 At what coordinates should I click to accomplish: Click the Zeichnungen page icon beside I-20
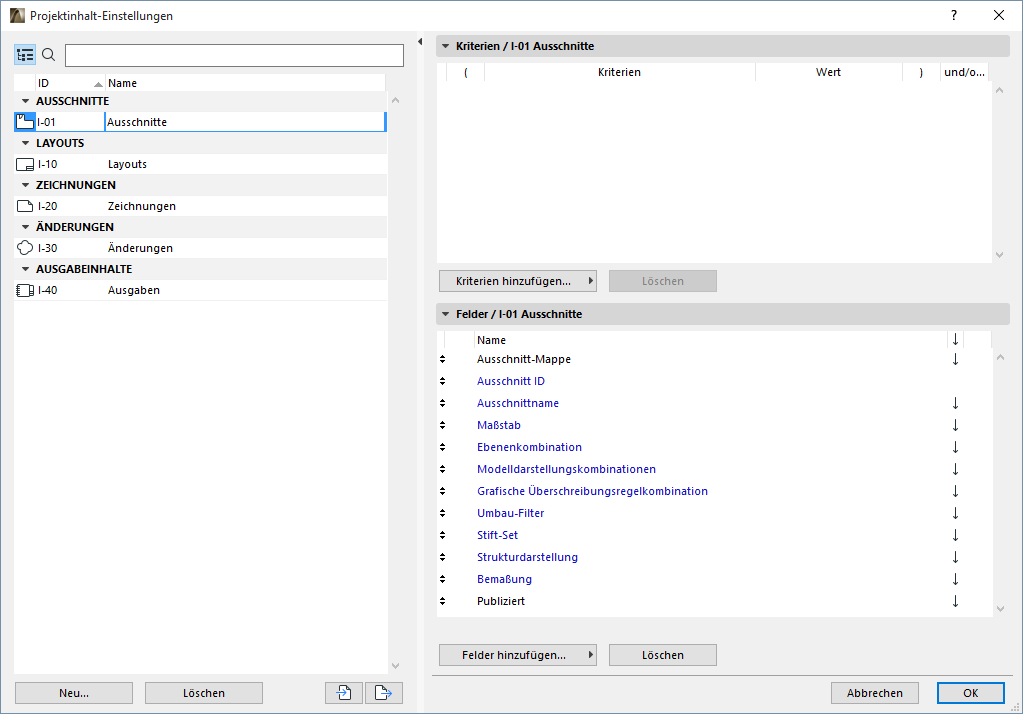tap(24, 205)
